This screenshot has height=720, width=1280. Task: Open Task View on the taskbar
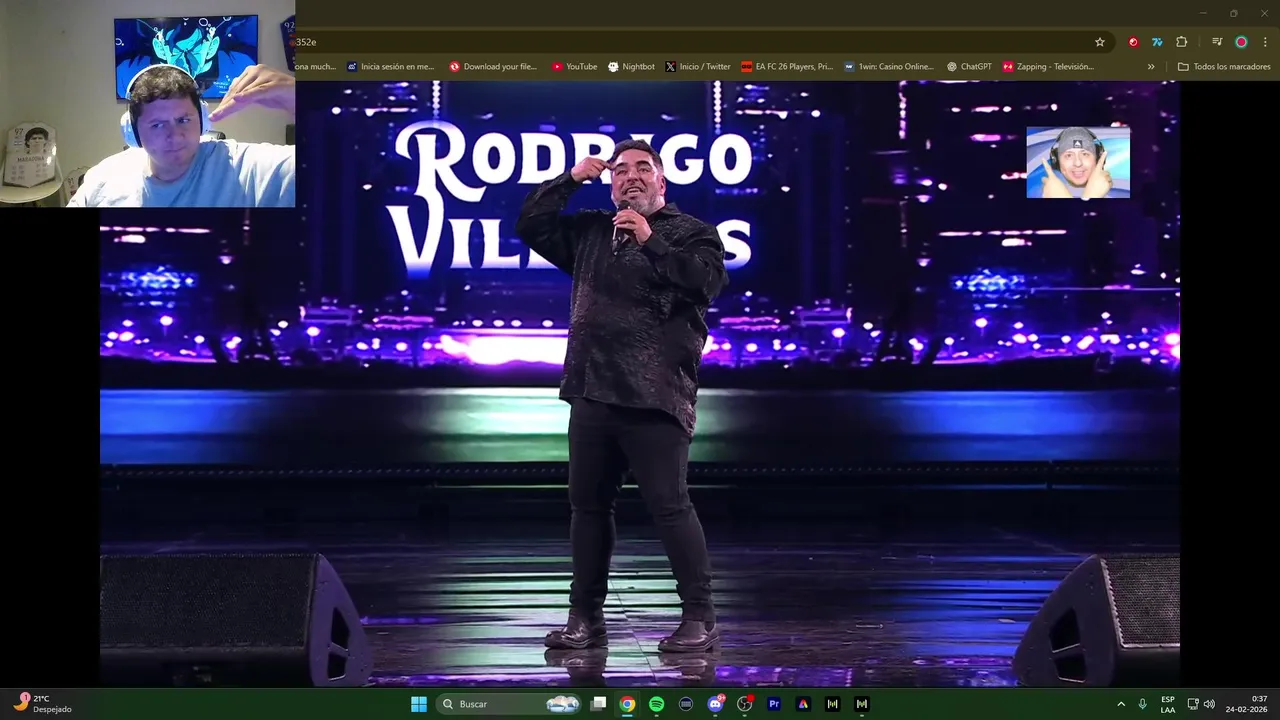click(598, 704)
